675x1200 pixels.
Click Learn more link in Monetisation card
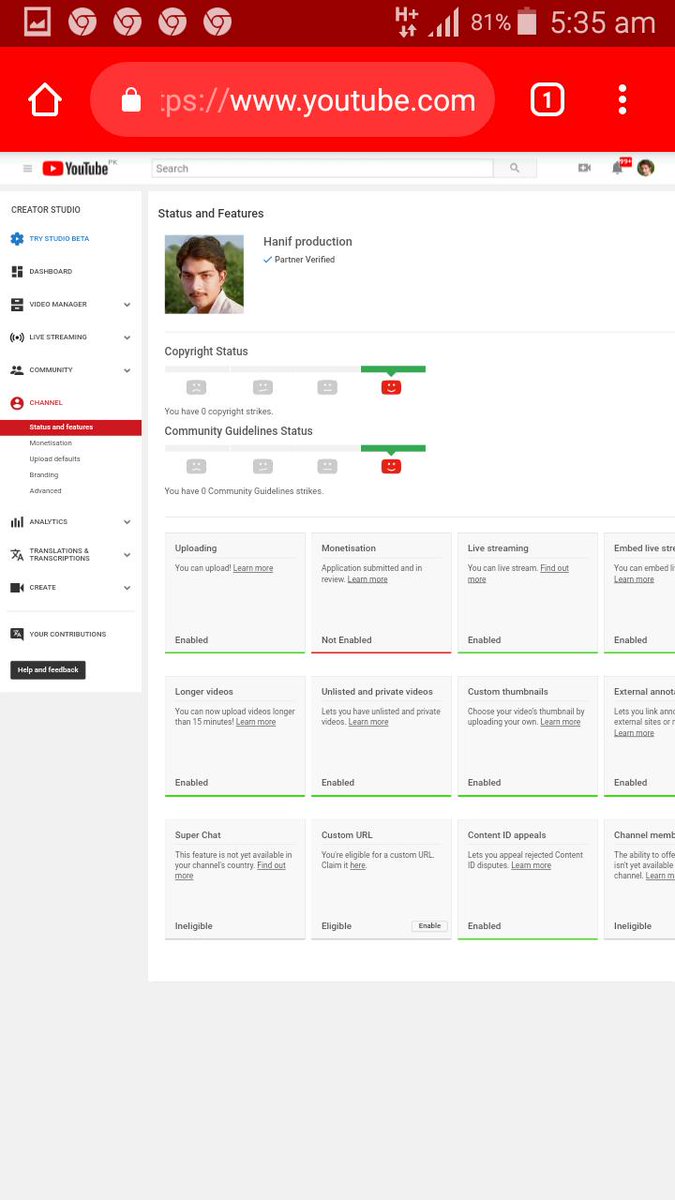368,579
